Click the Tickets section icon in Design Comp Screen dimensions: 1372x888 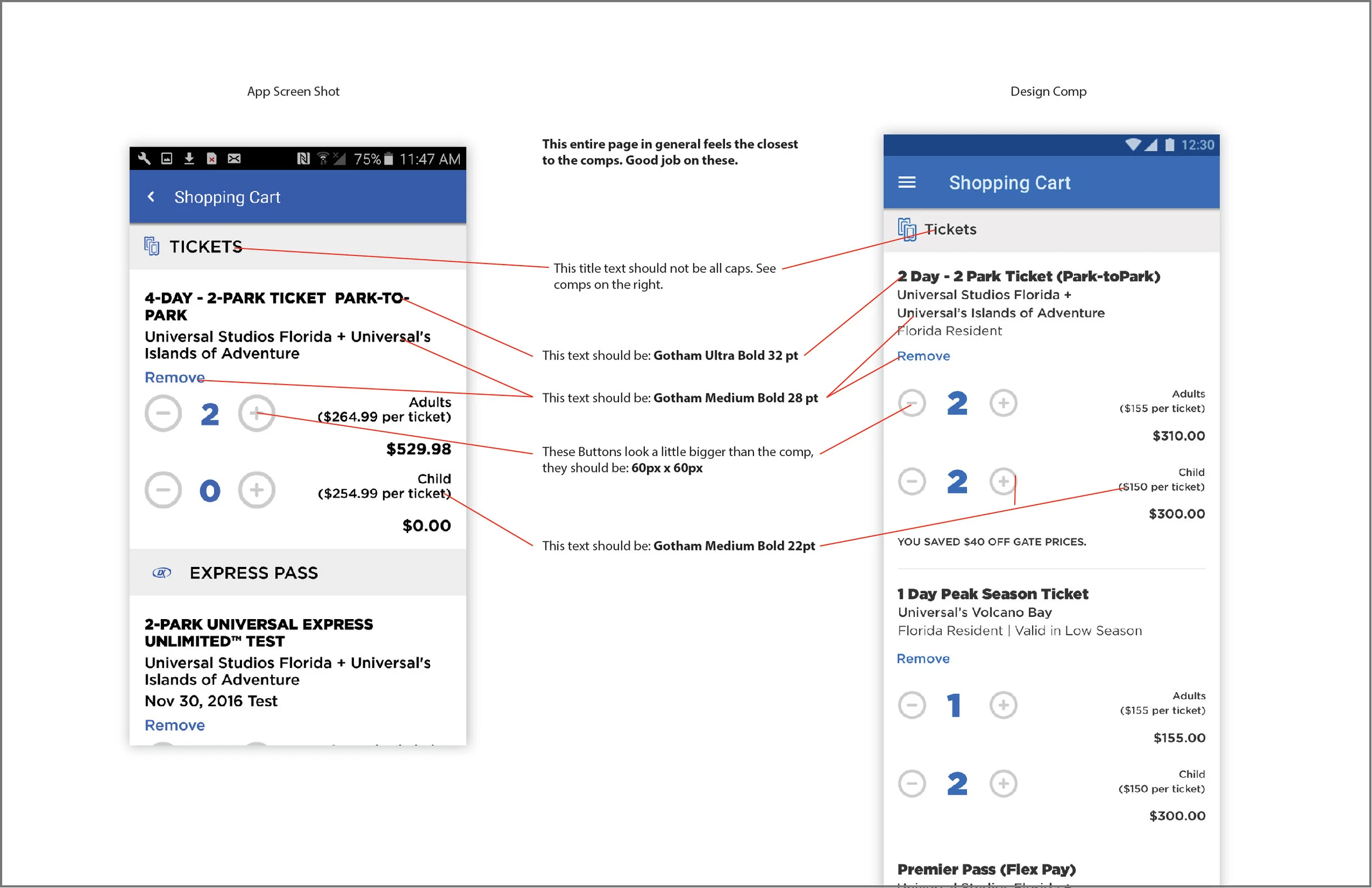point(907,229)
